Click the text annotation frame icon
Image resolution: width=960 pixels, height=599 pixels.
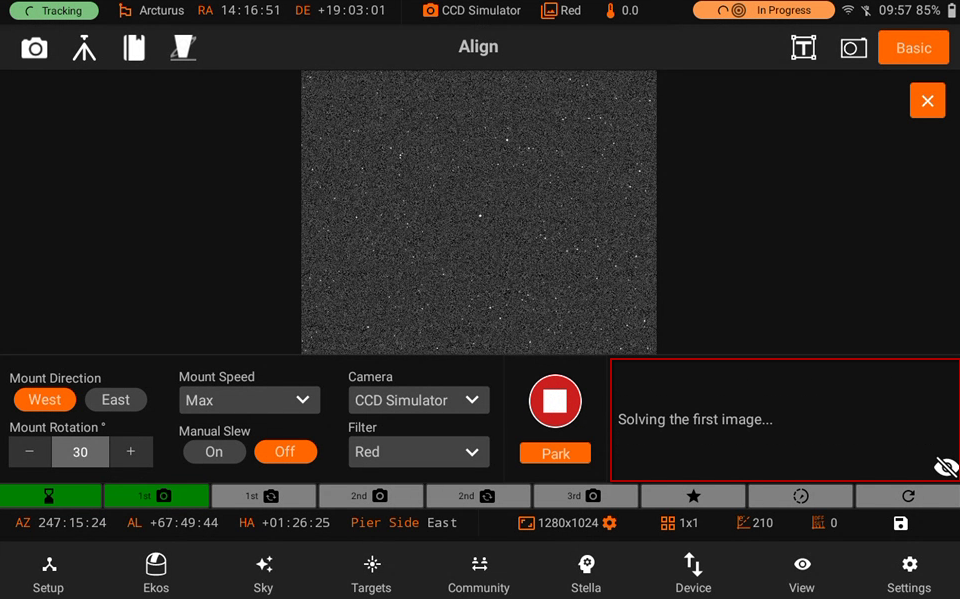[x=803, y=48]
